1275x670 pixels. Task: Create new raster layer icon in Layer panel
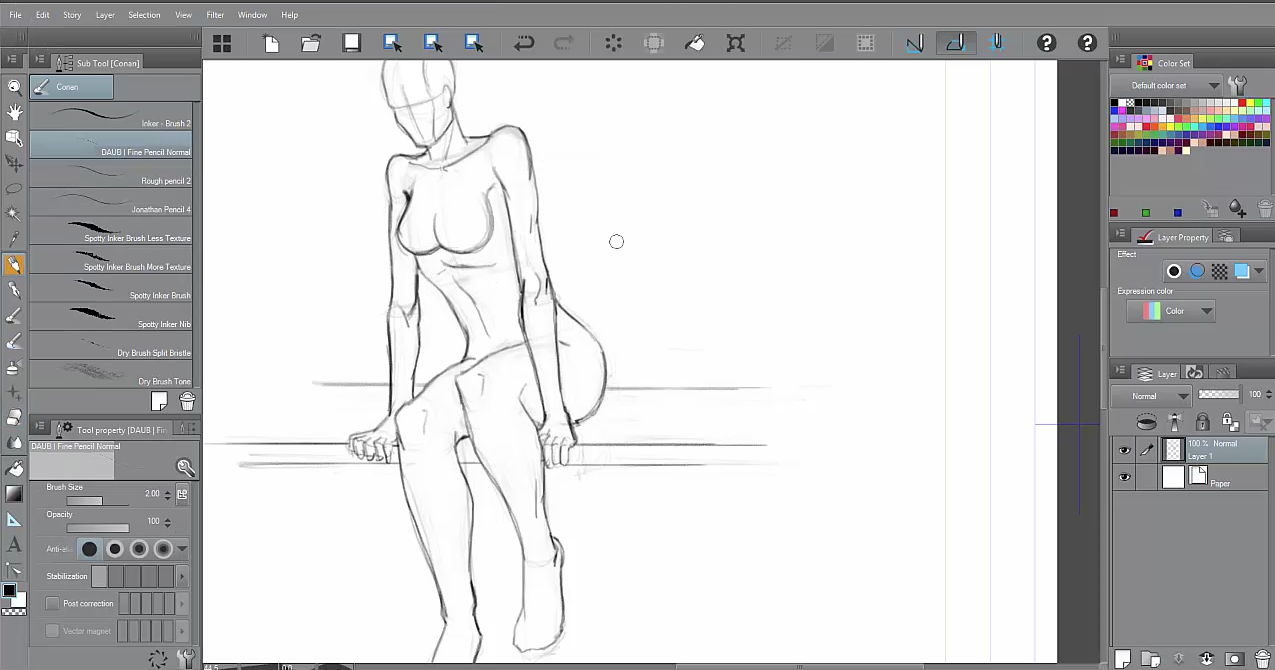1122,659
